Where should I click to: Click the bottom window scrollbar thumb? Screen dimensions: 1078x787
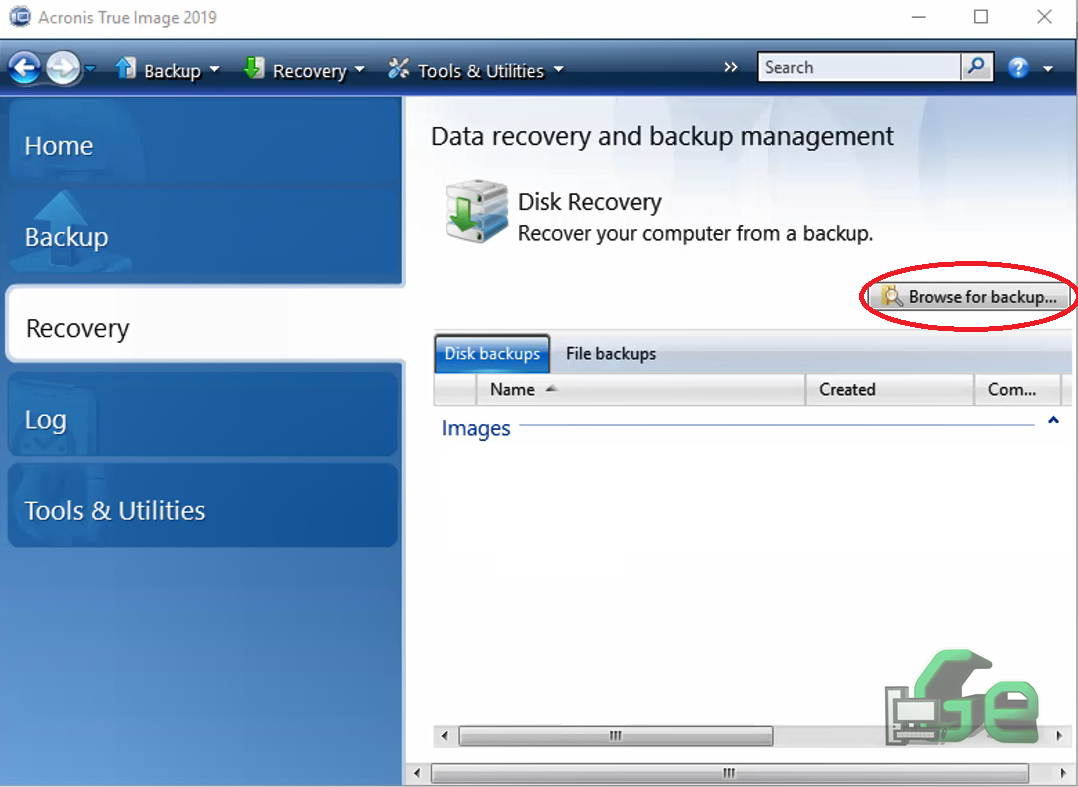729,774
